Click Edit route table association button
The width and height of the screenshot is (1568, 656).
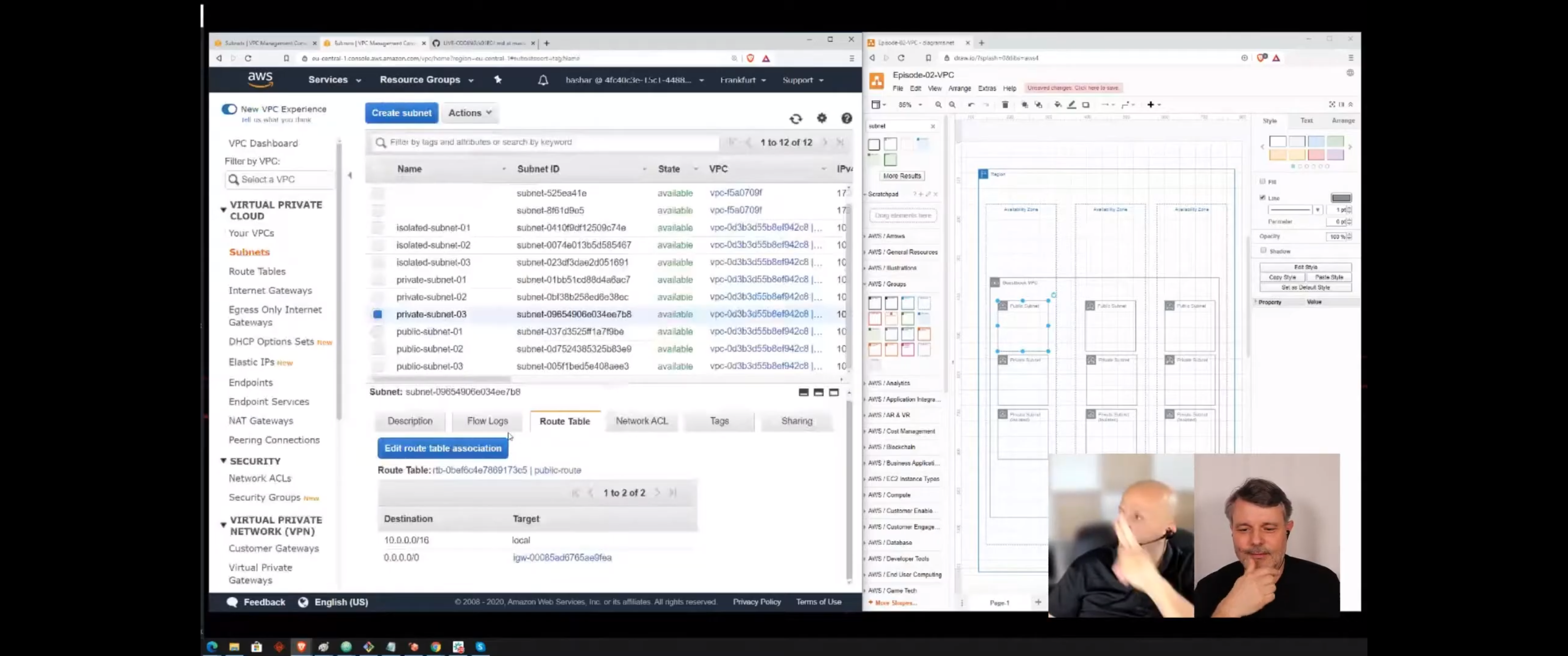[443, 448]
